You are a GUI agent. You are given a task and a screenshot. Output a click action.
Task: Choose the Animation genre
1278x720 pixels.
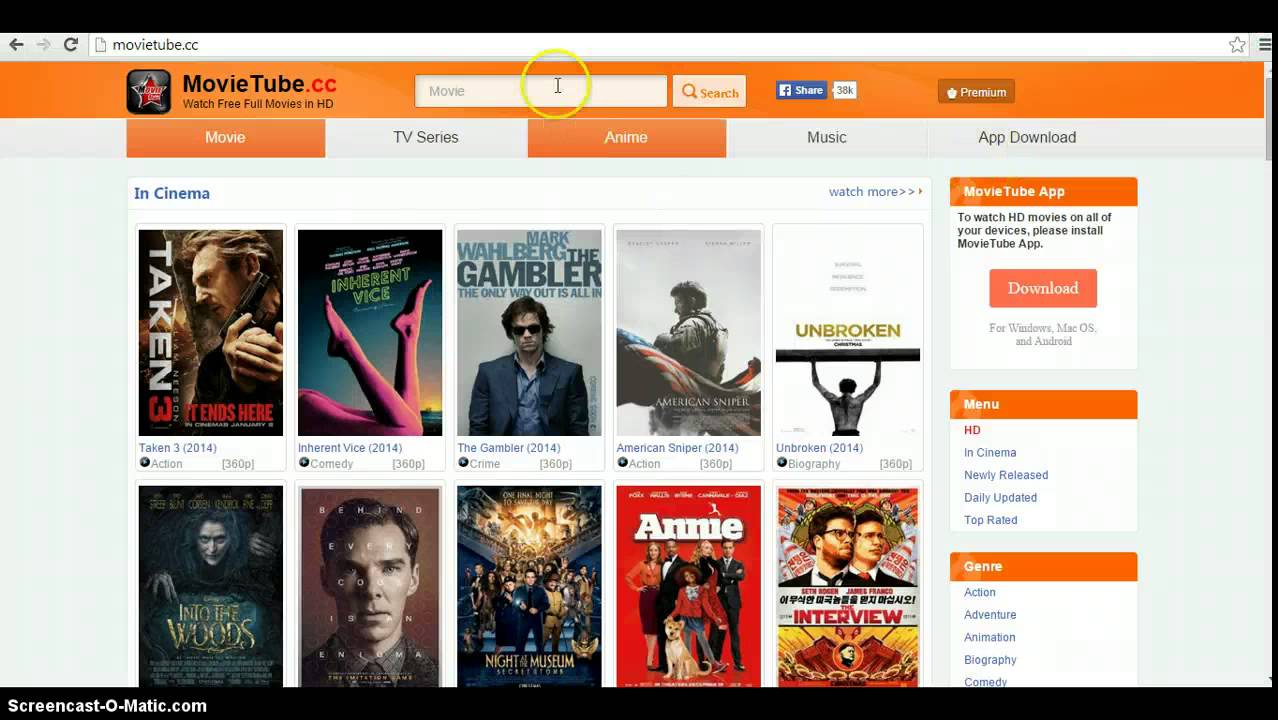(990, 638)
